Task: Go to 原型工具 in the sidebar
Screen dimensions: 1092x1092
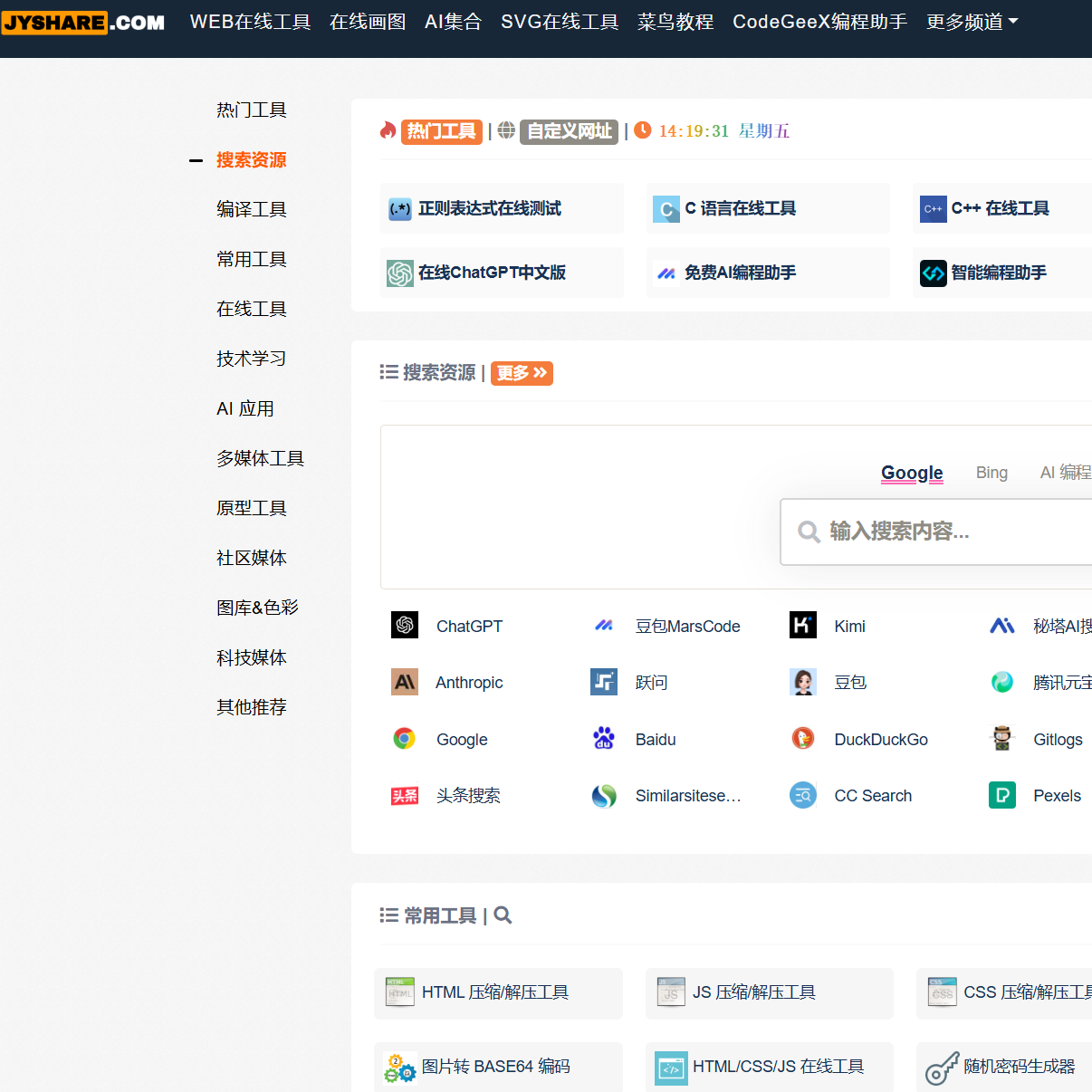Action: (252, 509)
